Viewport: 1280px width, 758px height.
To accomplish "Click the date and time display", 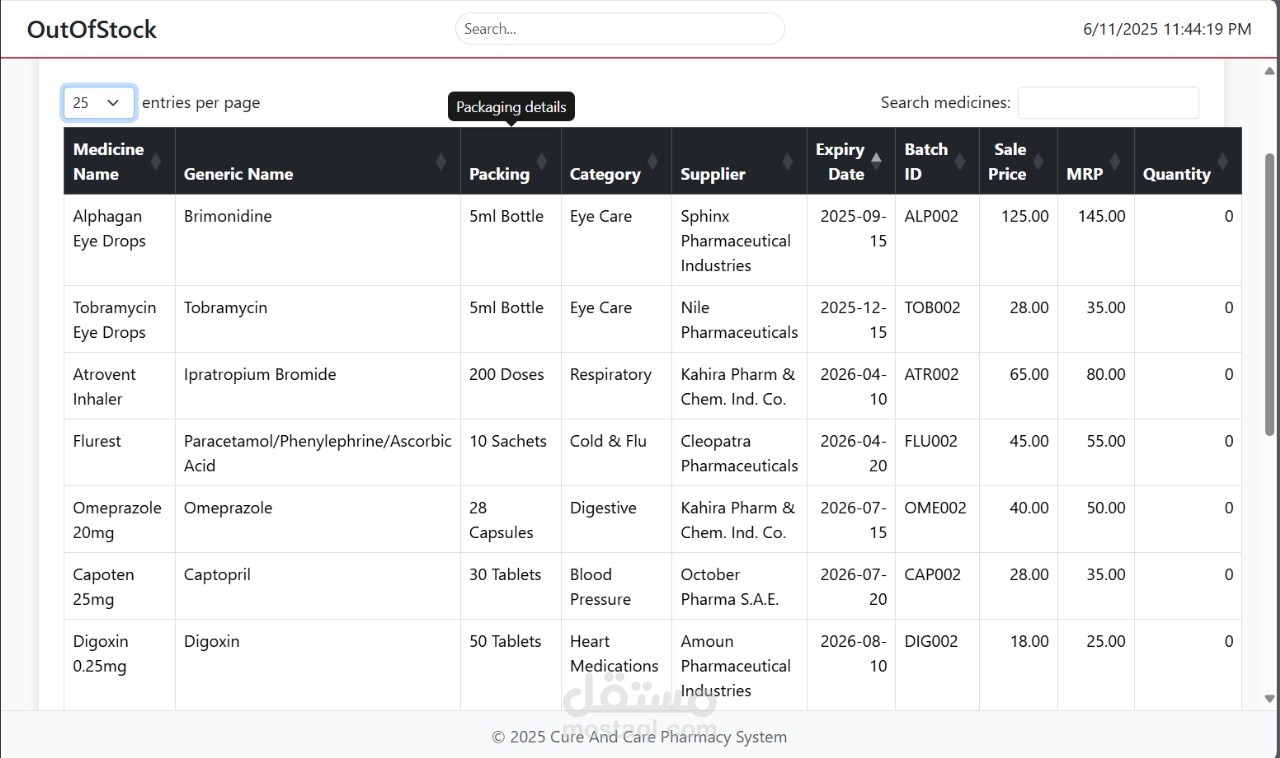I will pyautogui.click(x=1167, y=29).
